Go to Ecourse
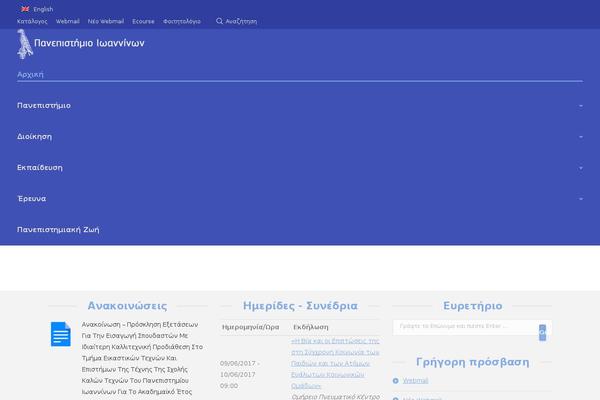This screenshot has height=400, width=600. (x=143, y=21)
